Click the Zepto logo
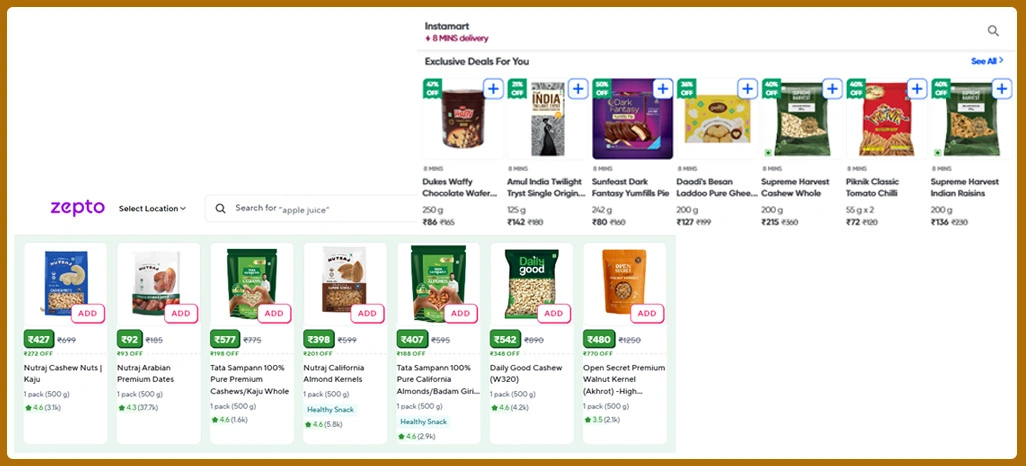The width and height of the screenshot is (1026, 466). tap(78, 208)
